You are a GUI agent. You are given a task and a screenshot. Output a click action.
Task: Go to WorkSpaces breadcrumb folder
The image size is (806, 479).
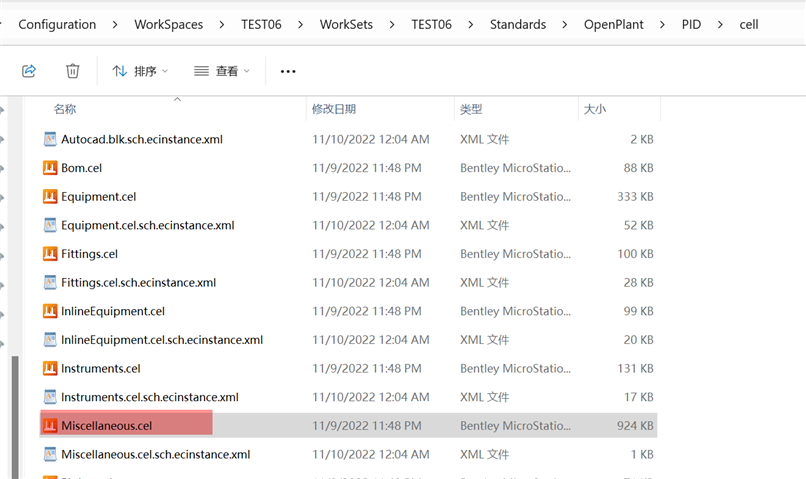click(x=169, y=24)
